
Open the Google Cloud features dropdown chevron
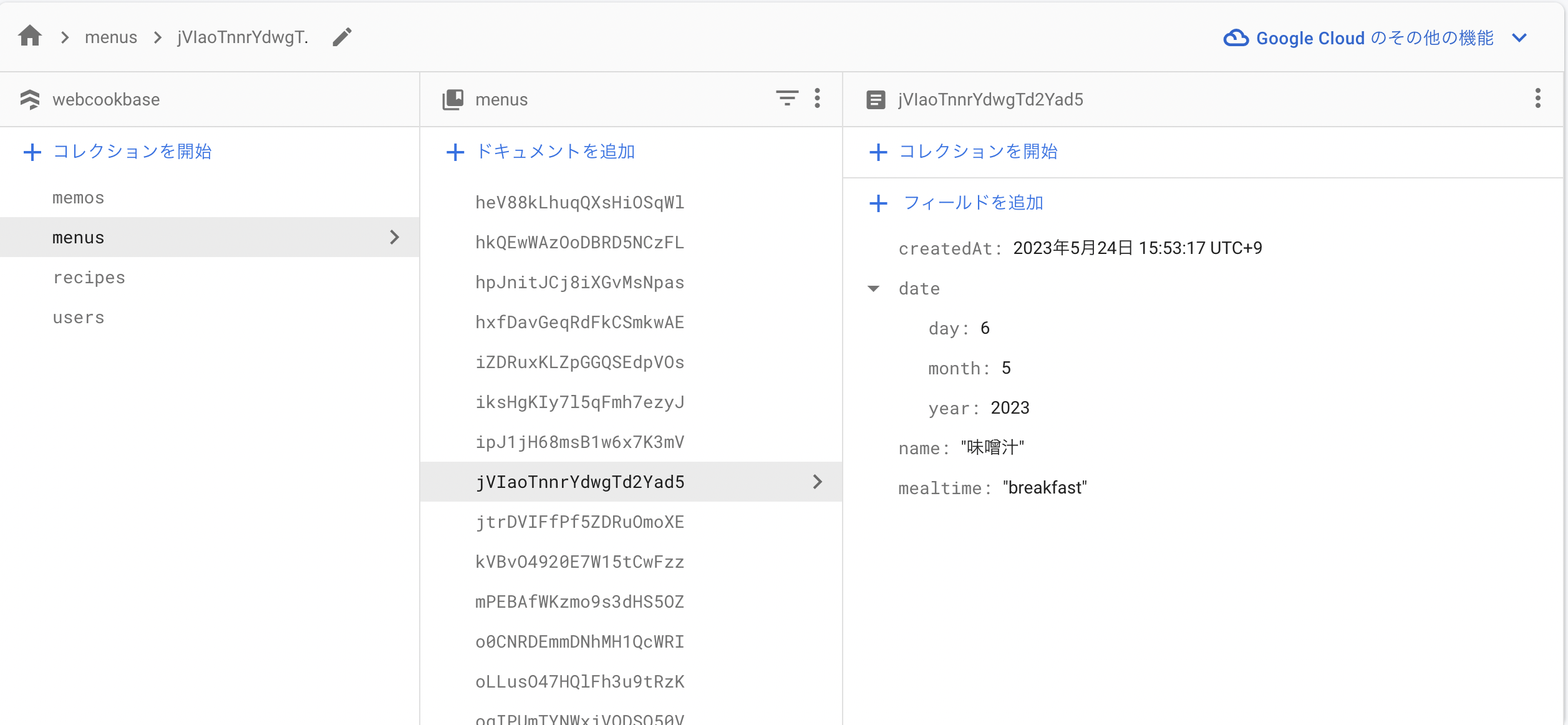pos(1520,38)
